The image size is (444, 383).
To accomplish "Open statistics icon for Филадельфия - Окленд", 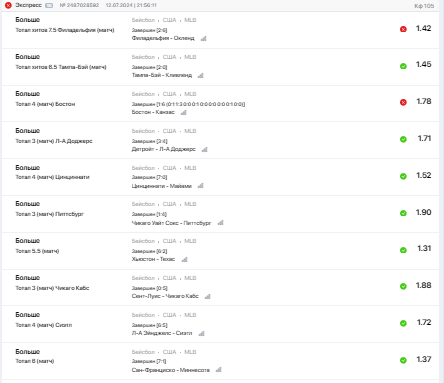I will 204,38.
